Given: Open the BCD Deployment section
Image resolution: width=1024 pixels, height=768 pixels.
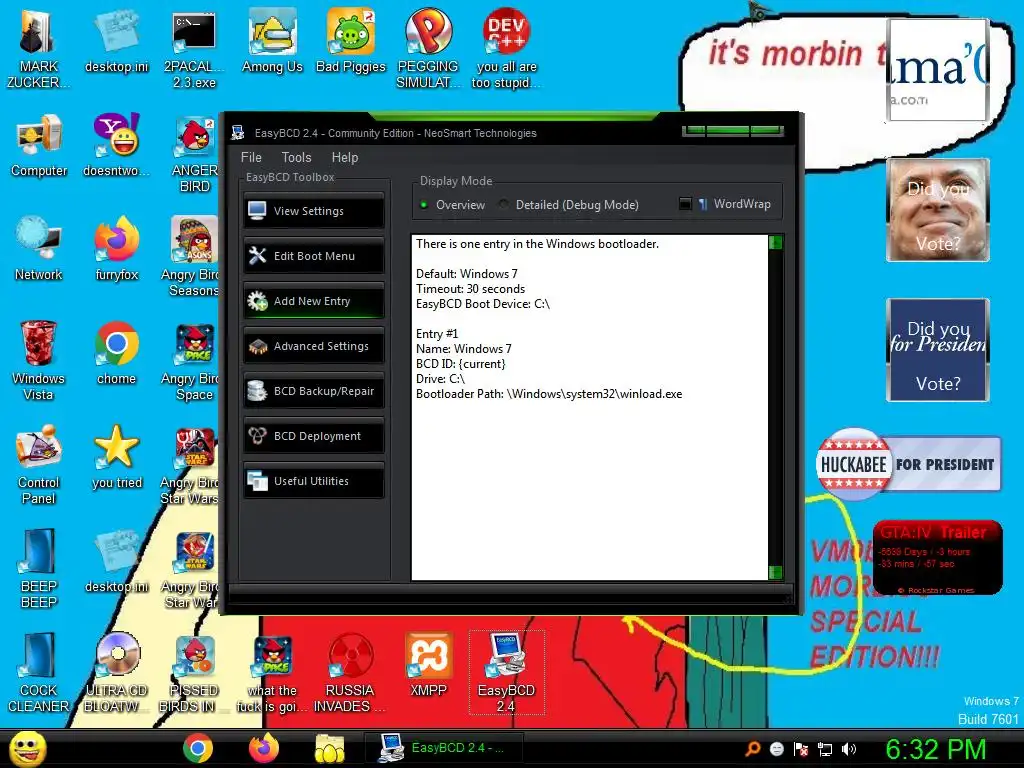Looking at the screenshot, I should click(313, 436).
